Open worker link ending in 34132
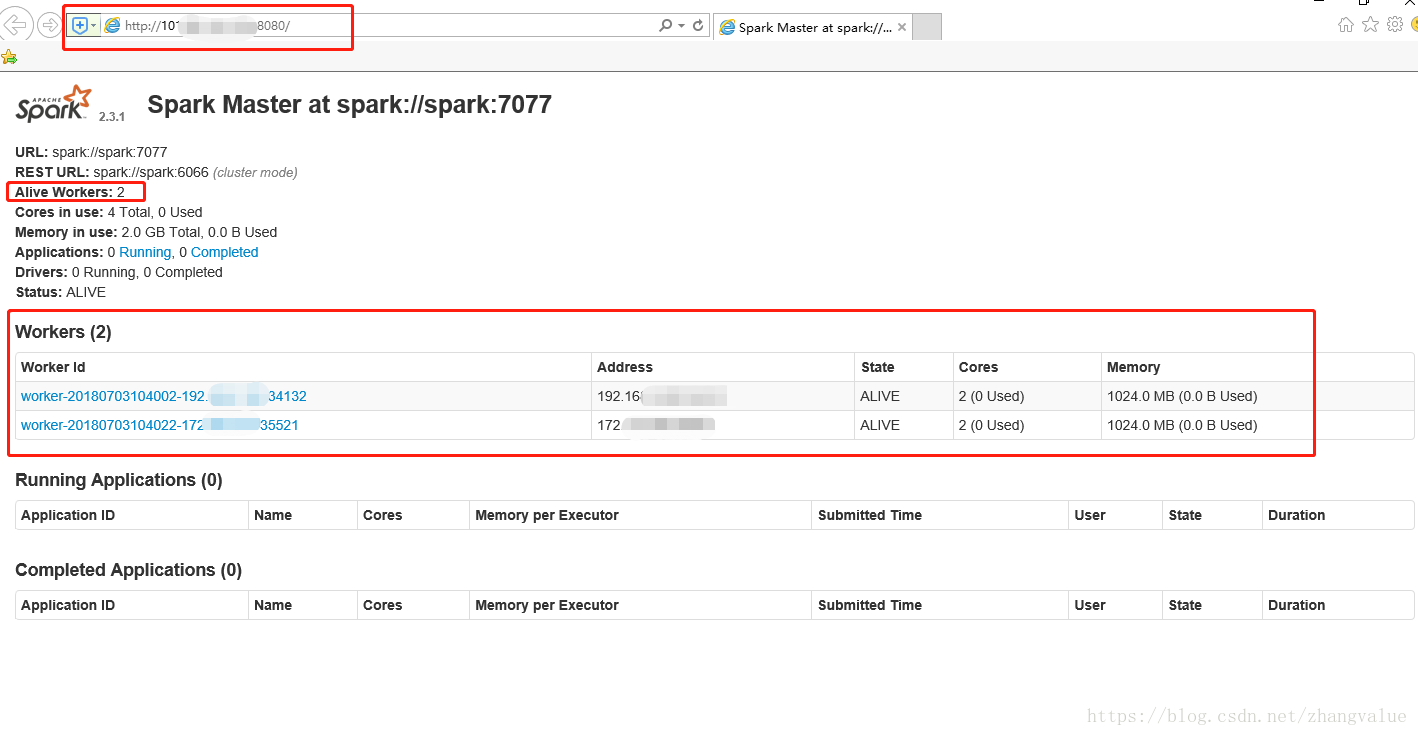 pos(163,396)
